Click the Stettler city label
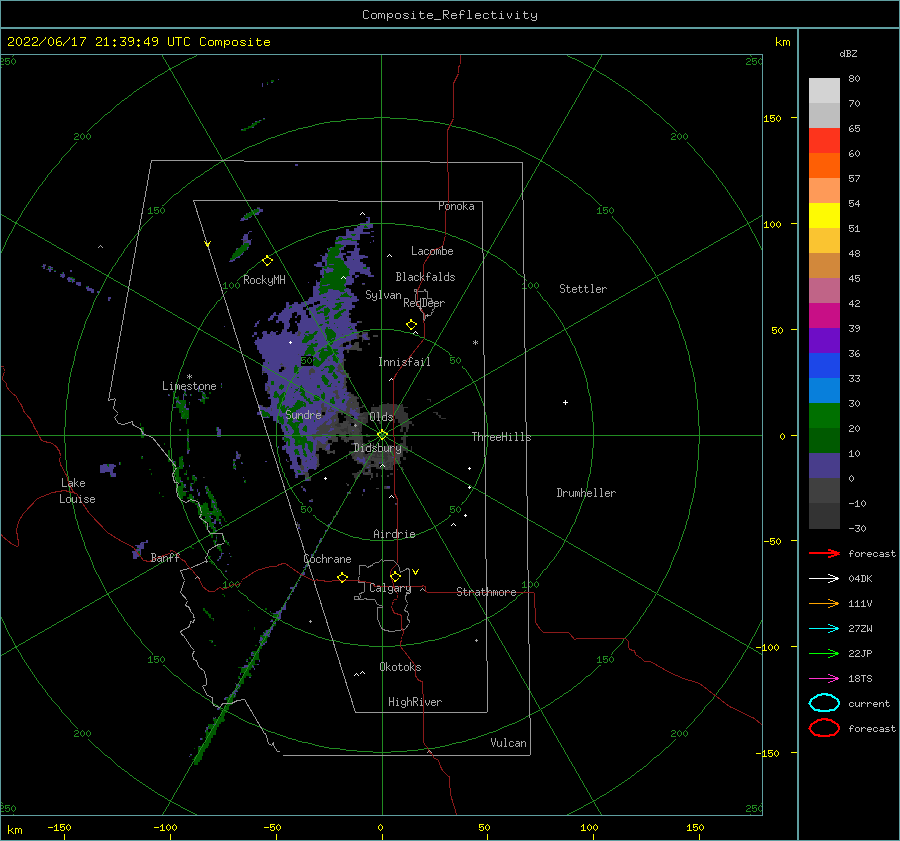The image size is (900, 841). click(x=583, y=289)
